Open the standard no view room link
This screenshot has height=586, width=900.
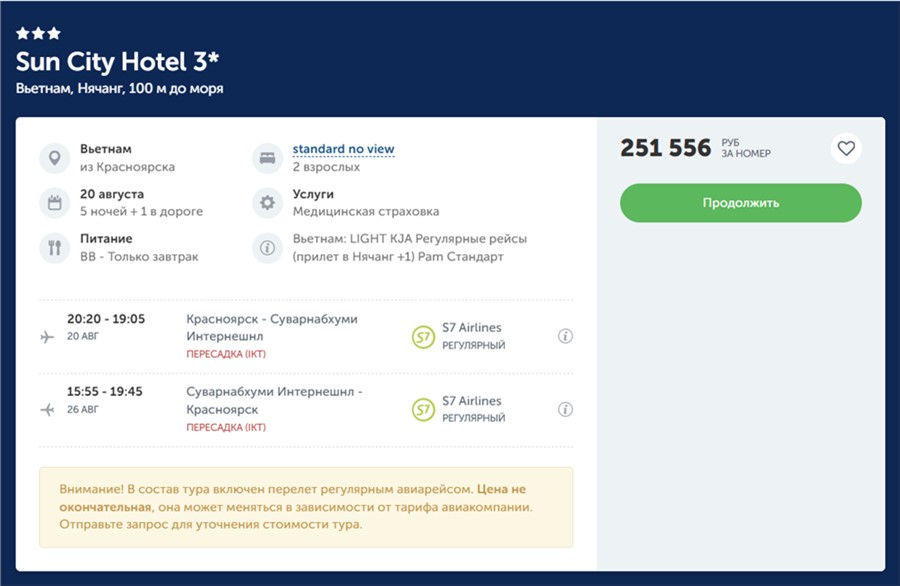343,149
